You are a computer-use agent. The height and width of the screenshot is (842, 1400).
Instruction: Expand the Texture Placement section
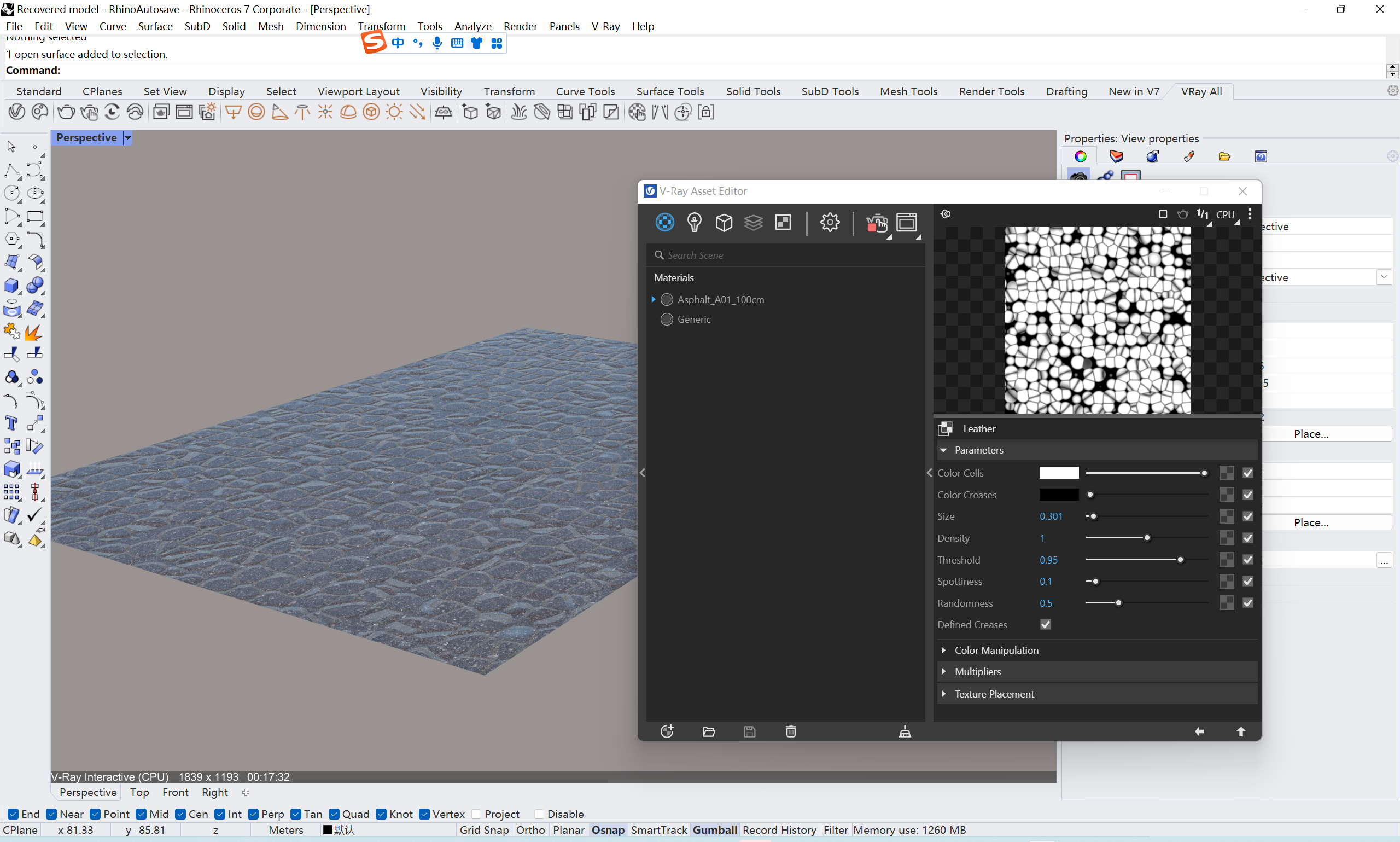[943, 694]
